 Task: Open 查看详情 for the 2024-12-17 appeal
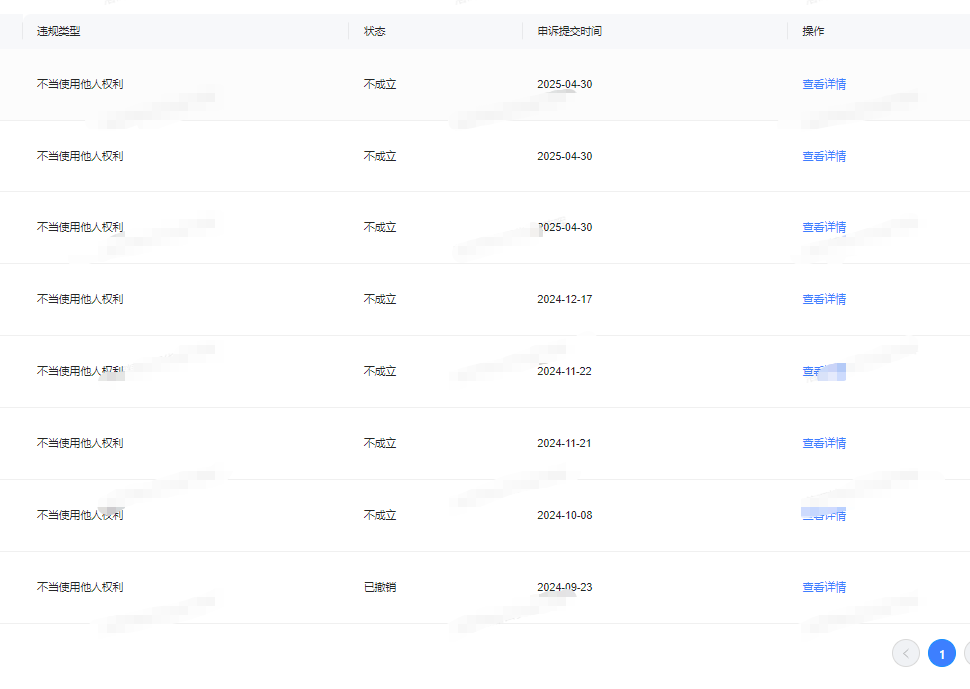pyautogui.click(x=823, y=300)
